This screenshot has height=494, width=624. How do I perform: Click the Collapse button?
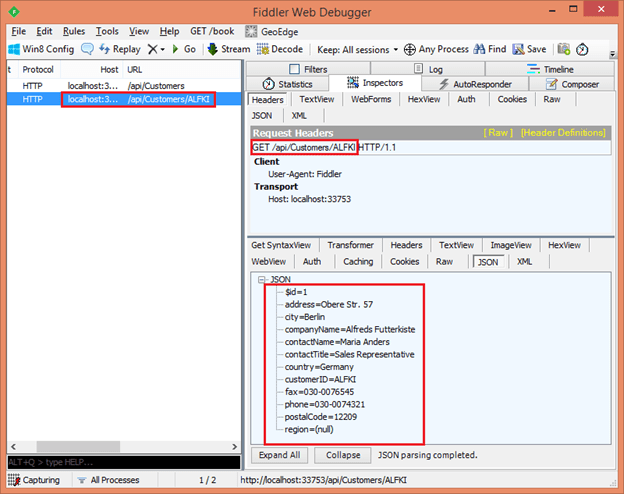click(343, 455)
